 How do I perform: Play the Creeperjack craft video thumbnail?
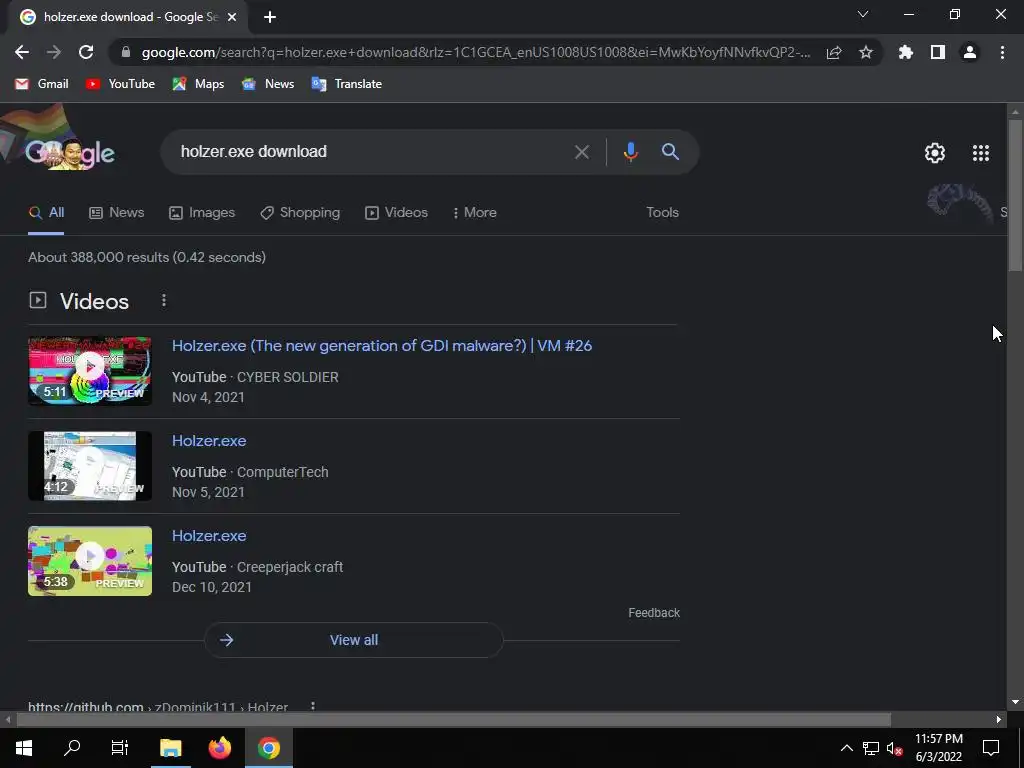click(x=90, y=561)
